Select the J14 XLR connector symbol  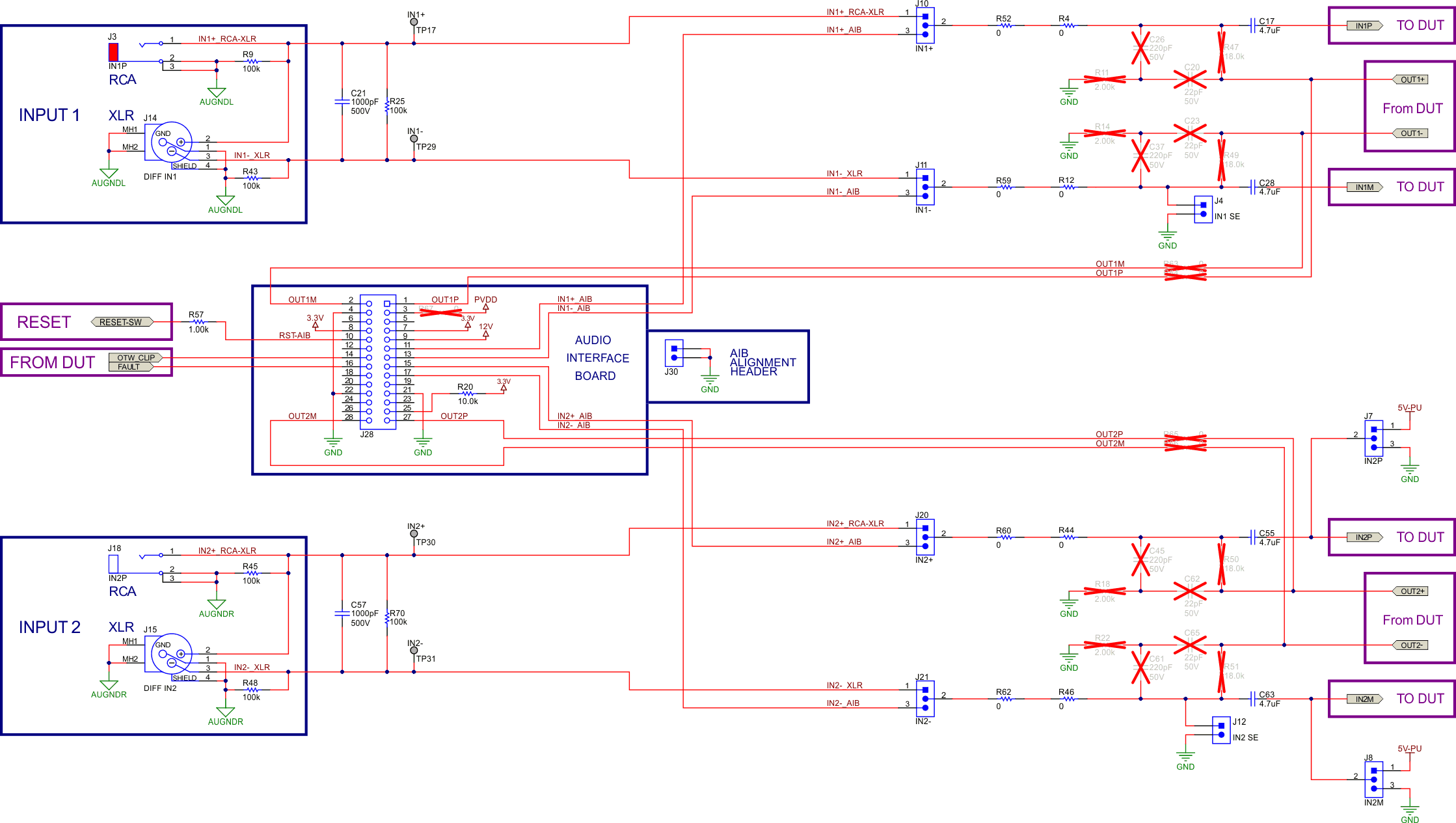tap(171, 142)
